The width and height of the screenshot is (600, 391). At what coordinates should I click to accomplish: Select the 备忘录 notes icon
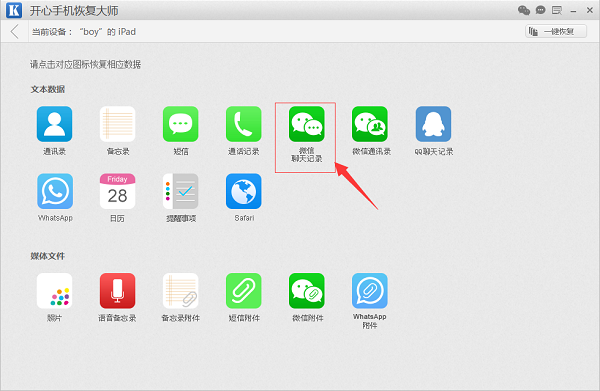point(117,124)
